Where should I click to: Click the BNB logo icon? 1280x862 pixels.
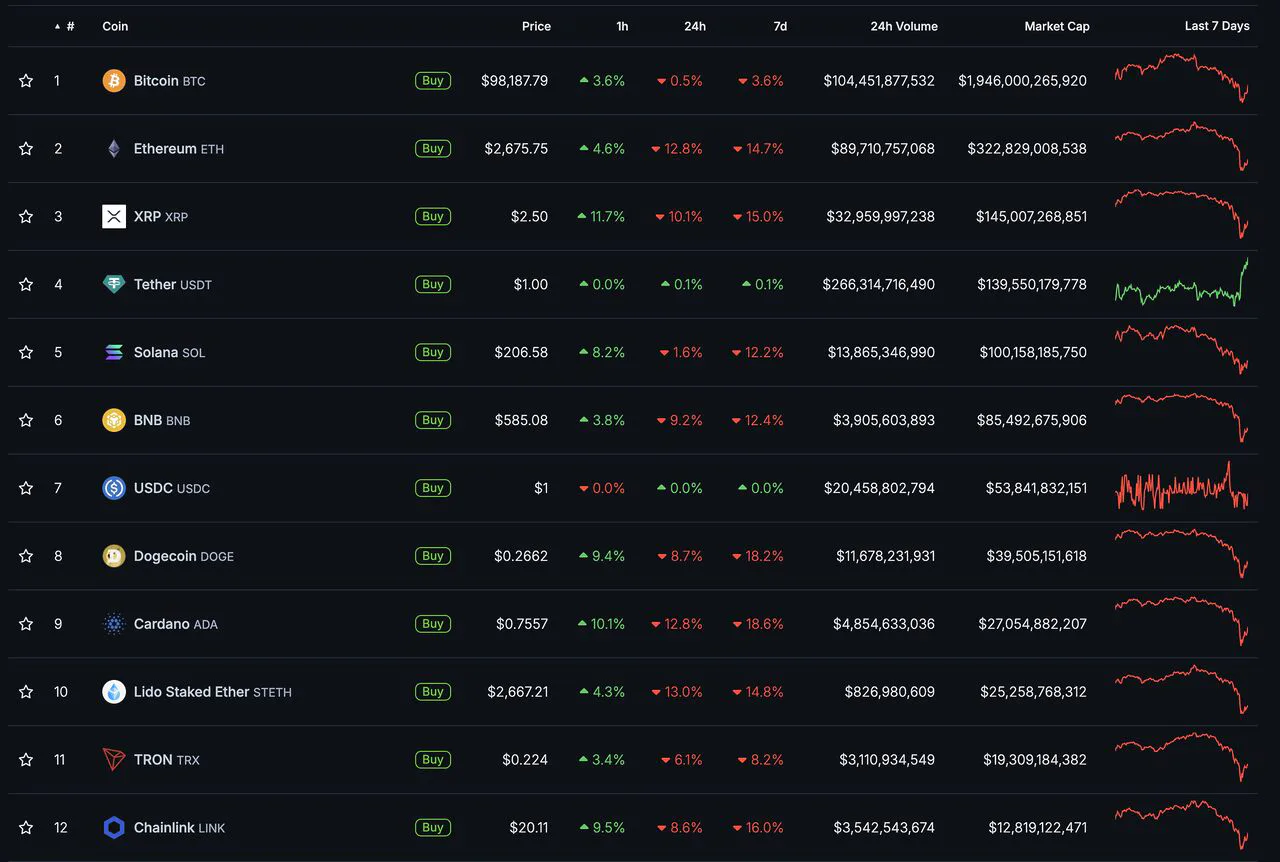pos(114,420)
